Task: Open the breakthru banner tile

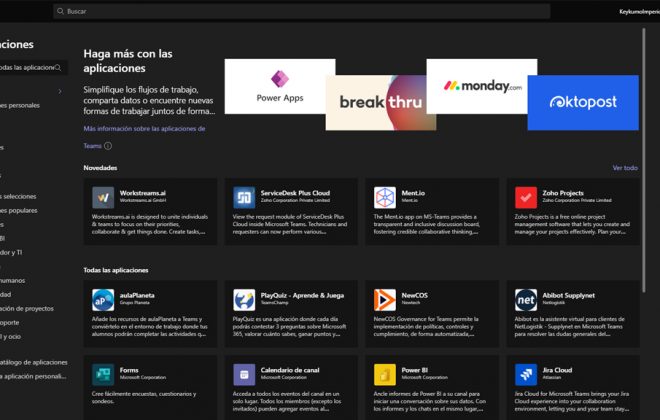Action: (381, 103)
